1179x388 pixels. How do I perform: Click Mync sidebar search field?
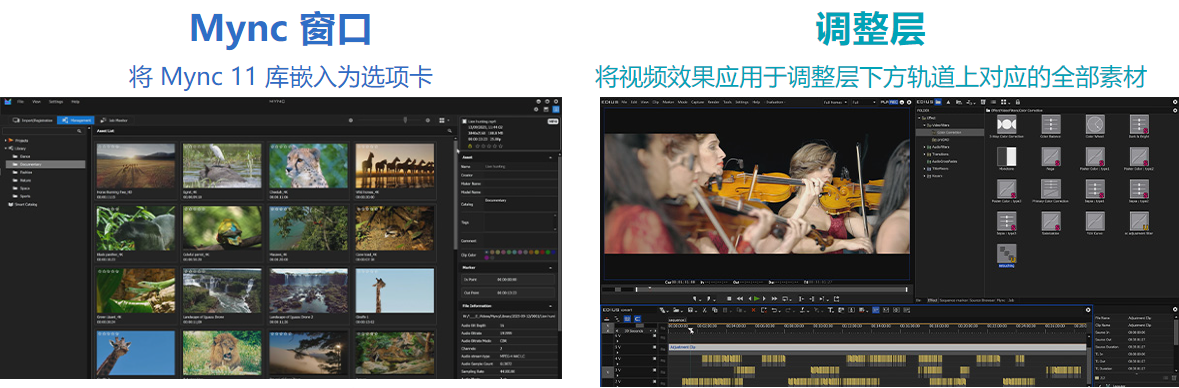point(44,131)
